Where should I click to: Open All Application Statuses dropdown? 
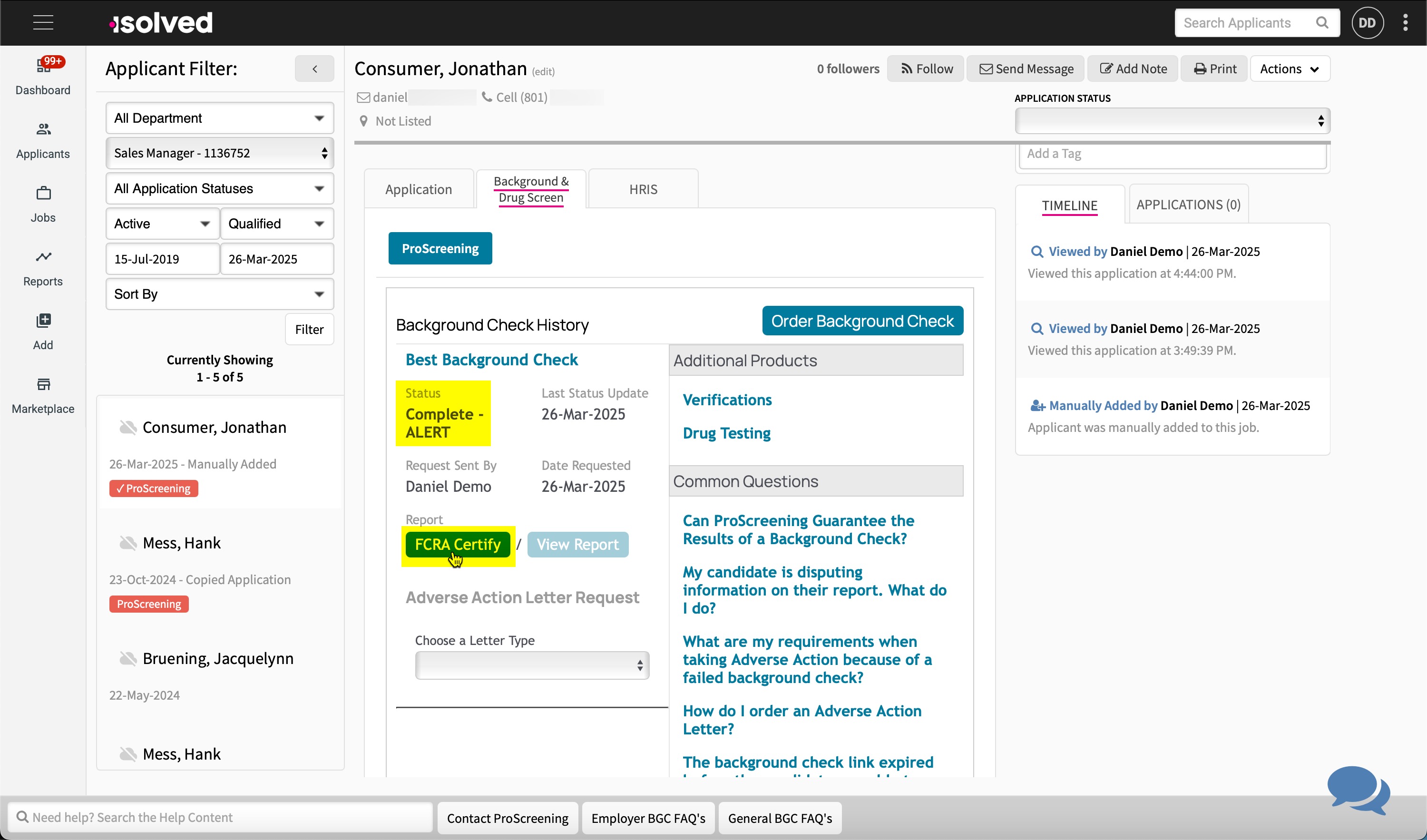coord(219,188)
